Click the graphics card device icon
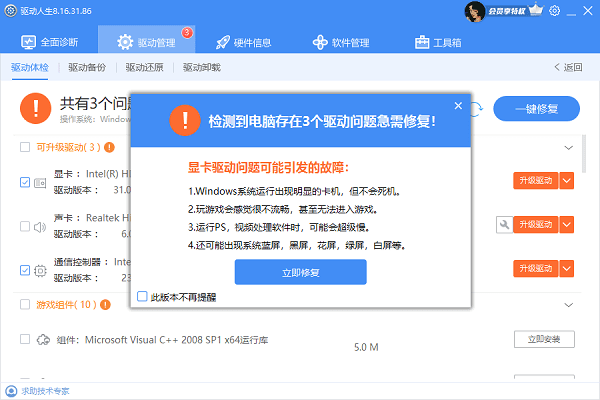Image resolution: width=600 pixels, height=400 pixels. [40, 183]
